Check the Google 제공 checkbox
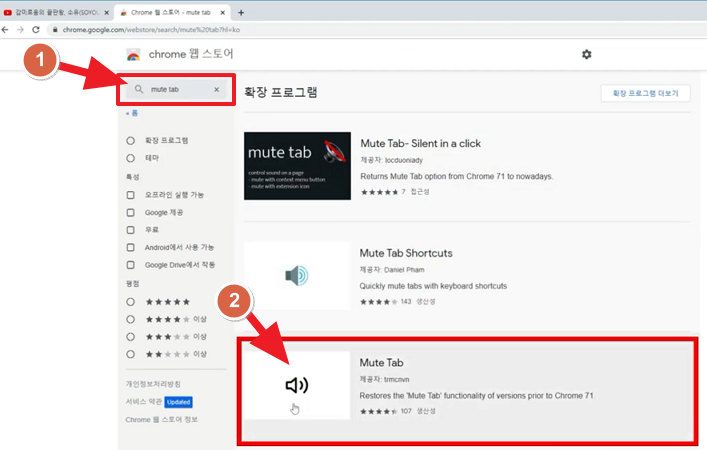Viewport: 707px width, 450px height. point(130,212)
